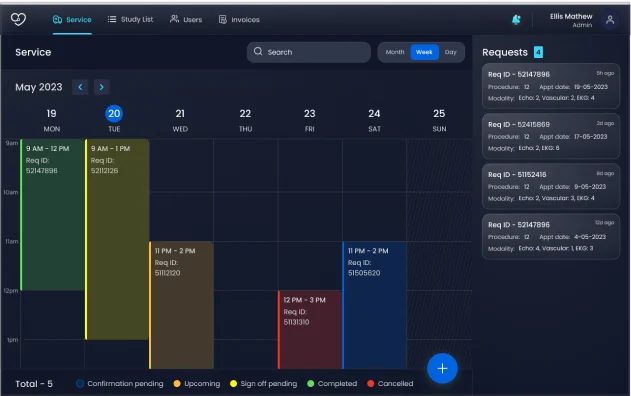Click the Ellis Mathew user name
The height and width of the screenshot is (396, 631).
pyautogui.click(x=571, y=16)
